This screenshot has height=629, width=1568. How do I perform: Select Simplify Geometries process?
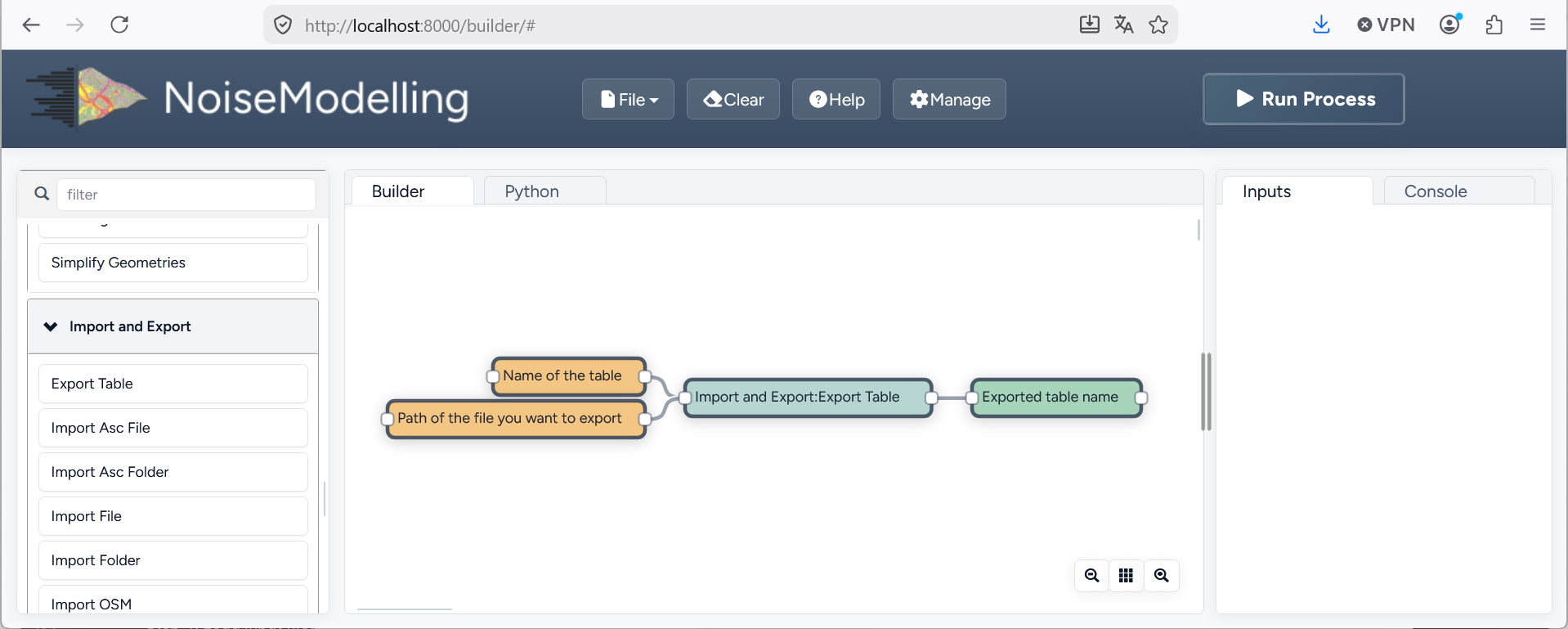point(173,263)
